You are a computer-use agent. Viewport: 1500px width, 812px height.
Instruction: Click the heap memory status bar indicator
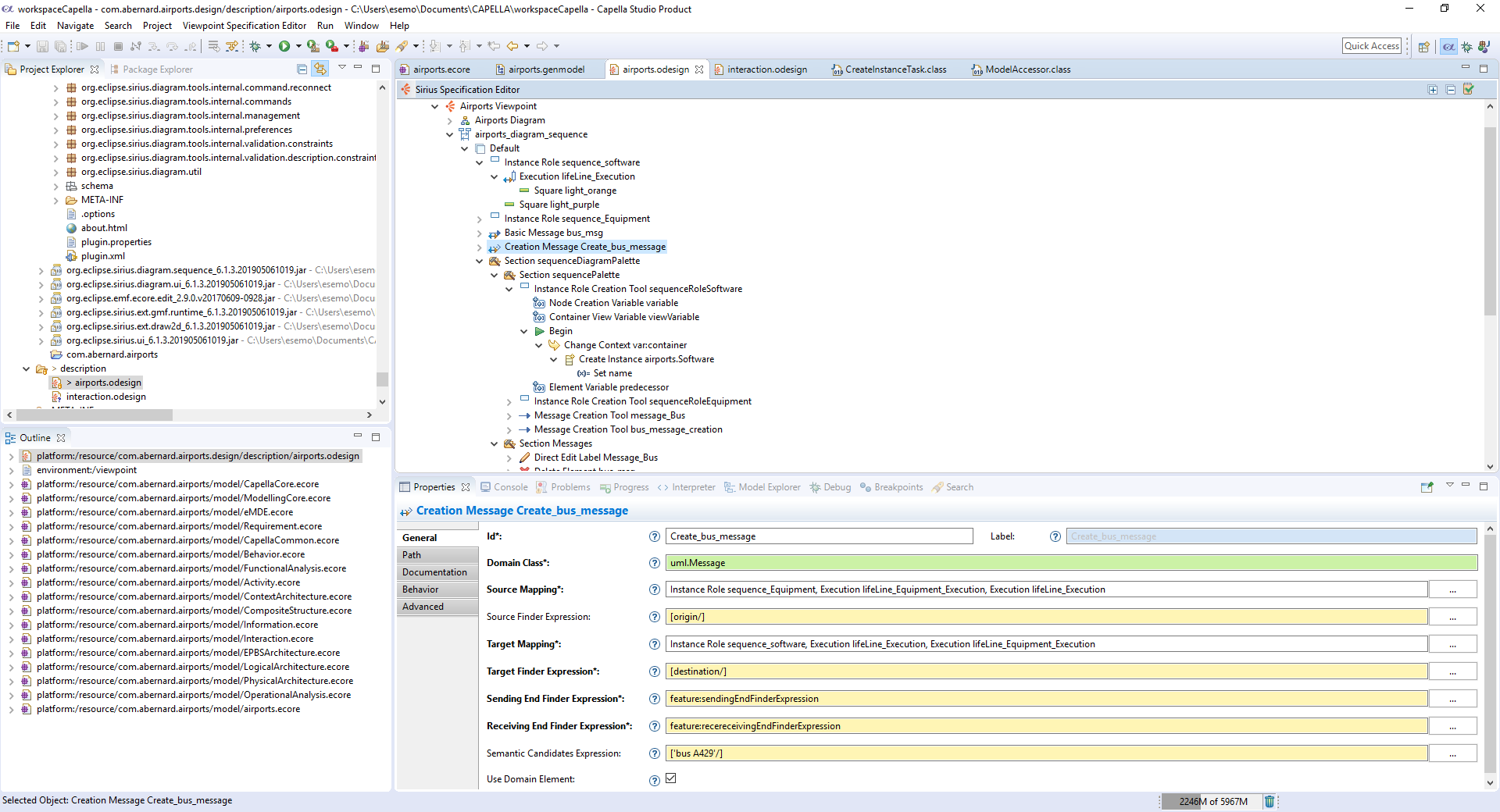click(x=1210, y=801)
